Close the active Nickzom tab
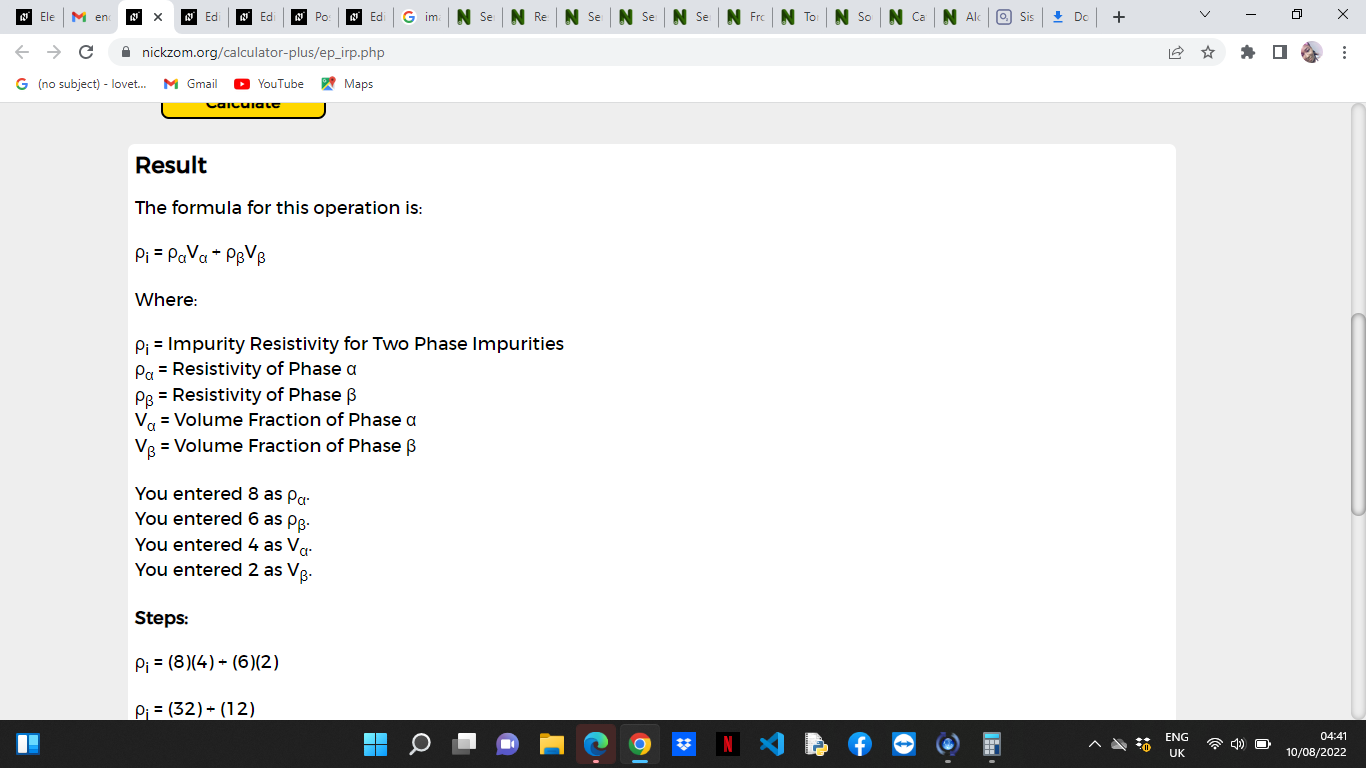This screenshot has width=1366, height=768. tap(158, 17)
